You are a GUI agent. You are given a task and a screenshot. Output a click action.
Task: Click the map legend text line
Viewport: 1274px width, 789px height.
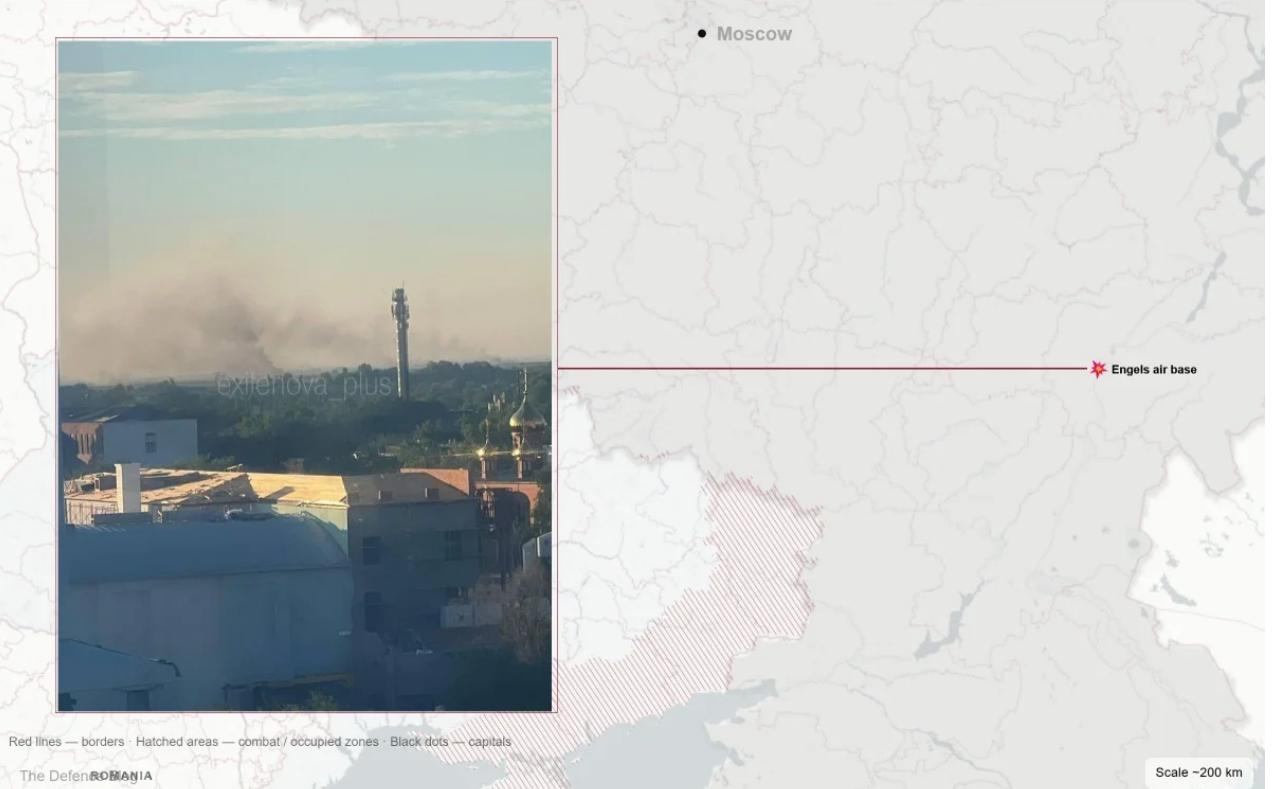point(260,742)
